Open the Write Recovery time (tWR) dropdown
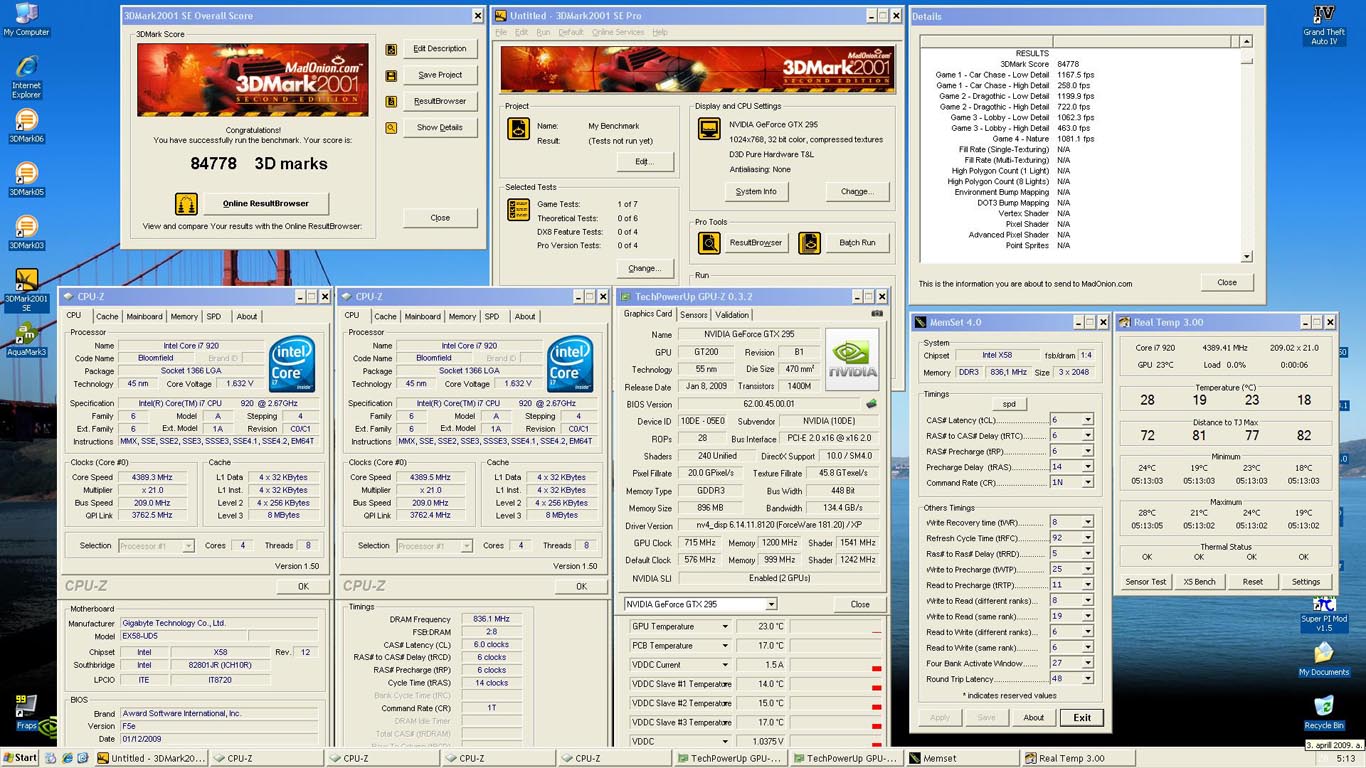The height and width of the screenshot is (768, 1366). point(1087,523)
